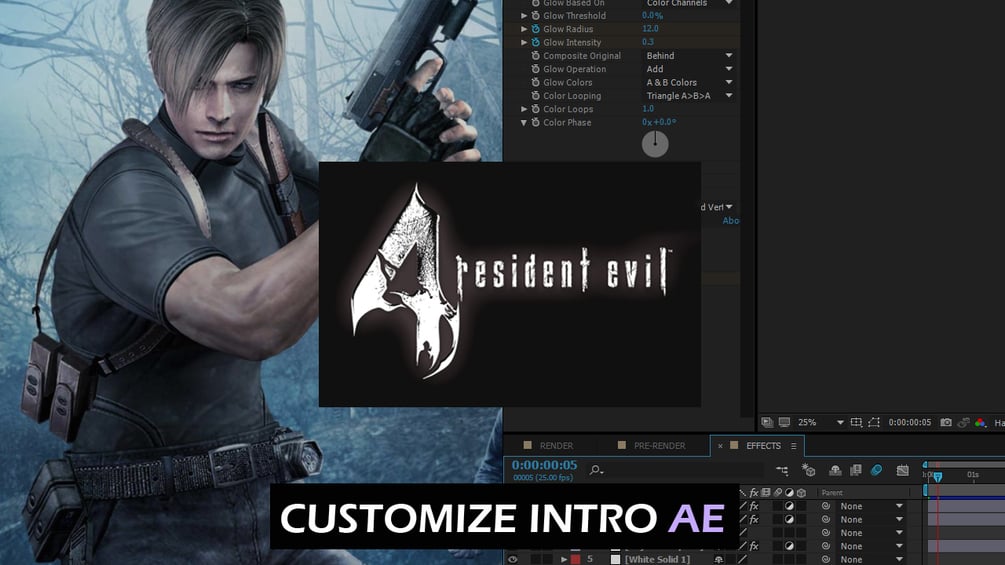Open the EFFECTS panel menu icon
Viewport: 1005px width, 565px height.
(793, 446)
